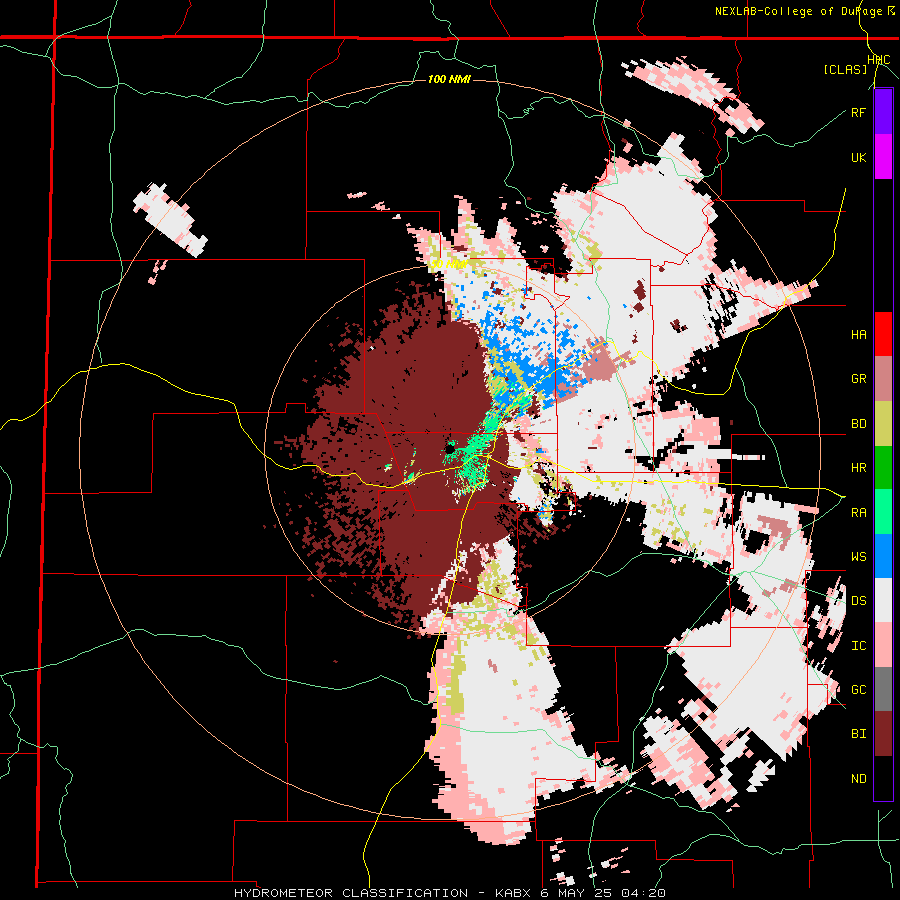Viewport: 900px width, 900px height.
Task: Click the ND label beside the legend
Action: [x=858, y=779]
